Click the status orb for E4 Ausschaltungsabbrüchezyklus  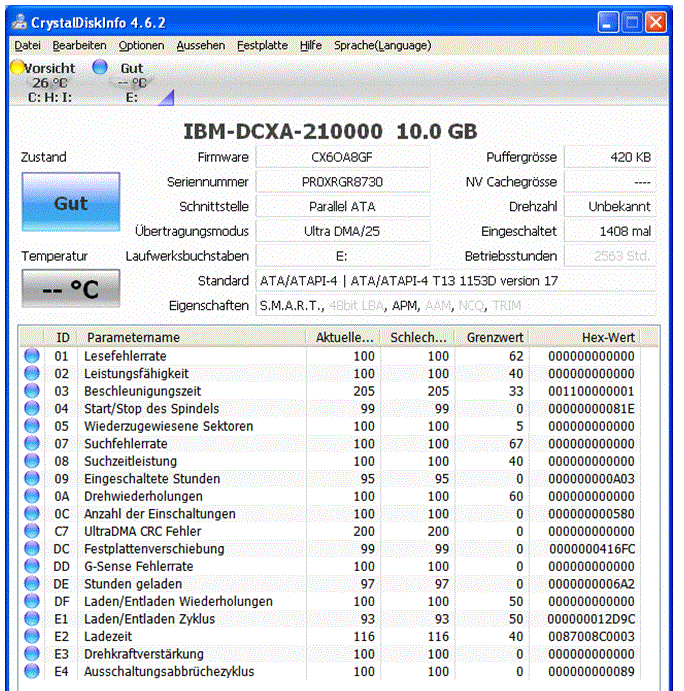point(32,671)
